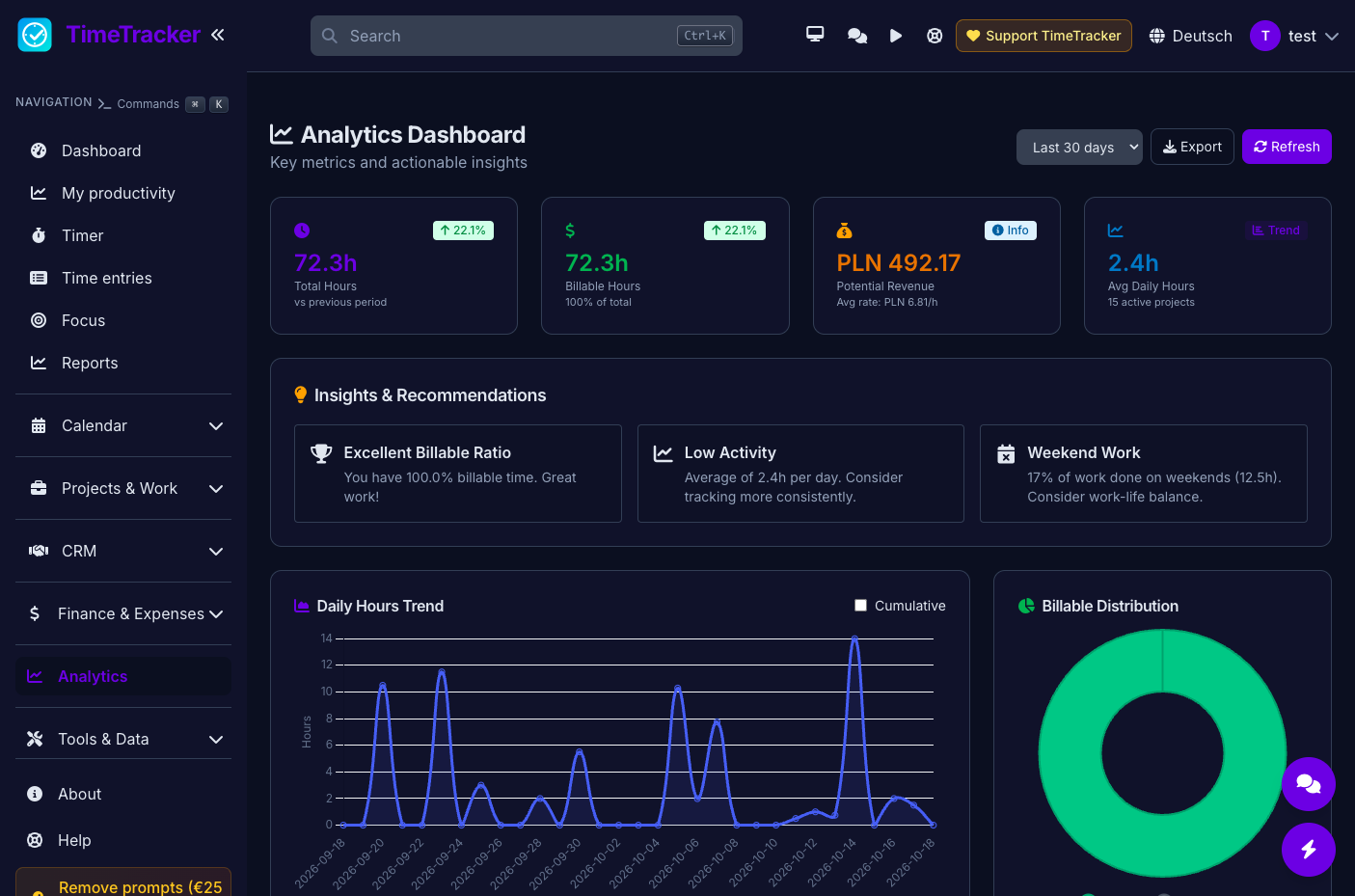The width and height of the screenshot is (1355, 896).
Task: Expand the Projects & Work section chevron
Action: pos(216,489)
